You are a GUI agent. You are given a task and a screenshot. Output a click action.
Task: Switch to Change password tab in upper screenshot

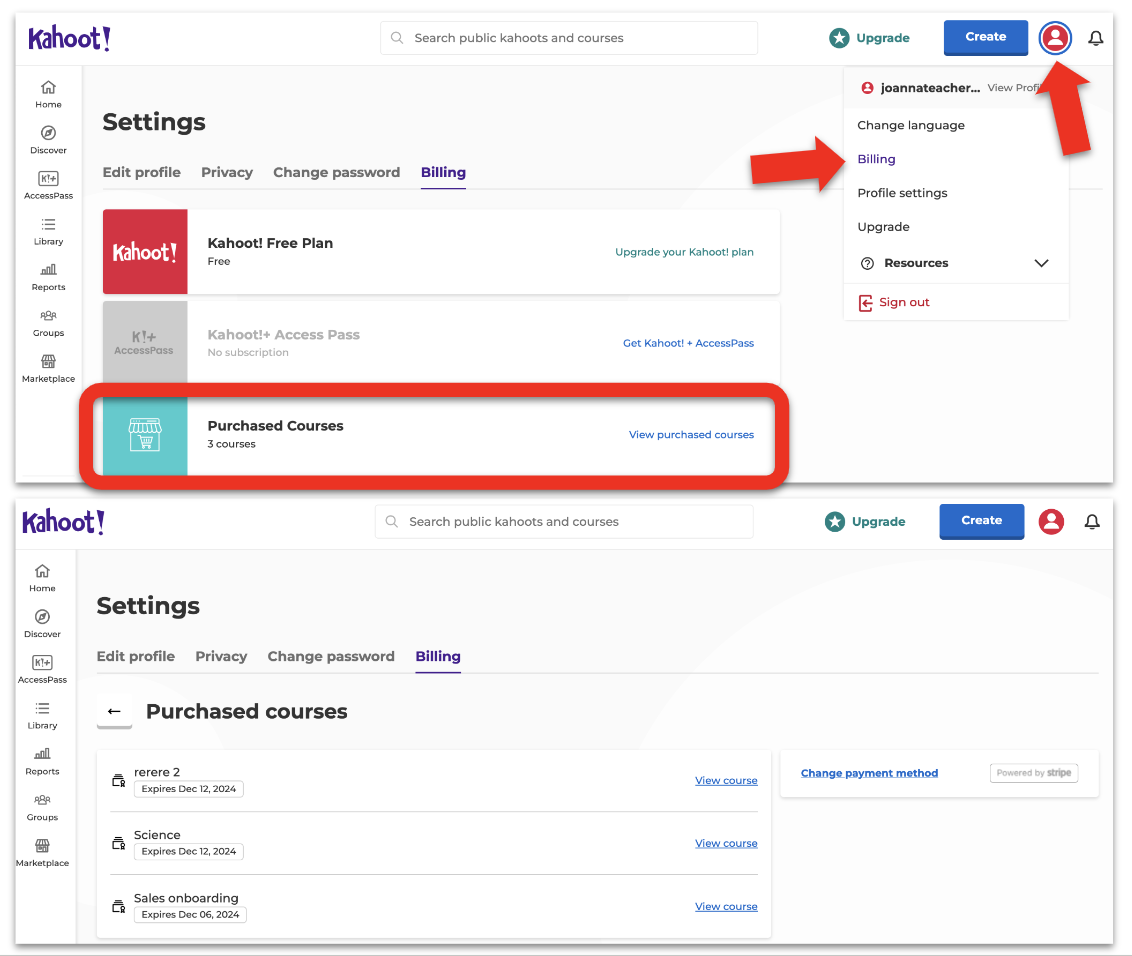tap(336, 173)
